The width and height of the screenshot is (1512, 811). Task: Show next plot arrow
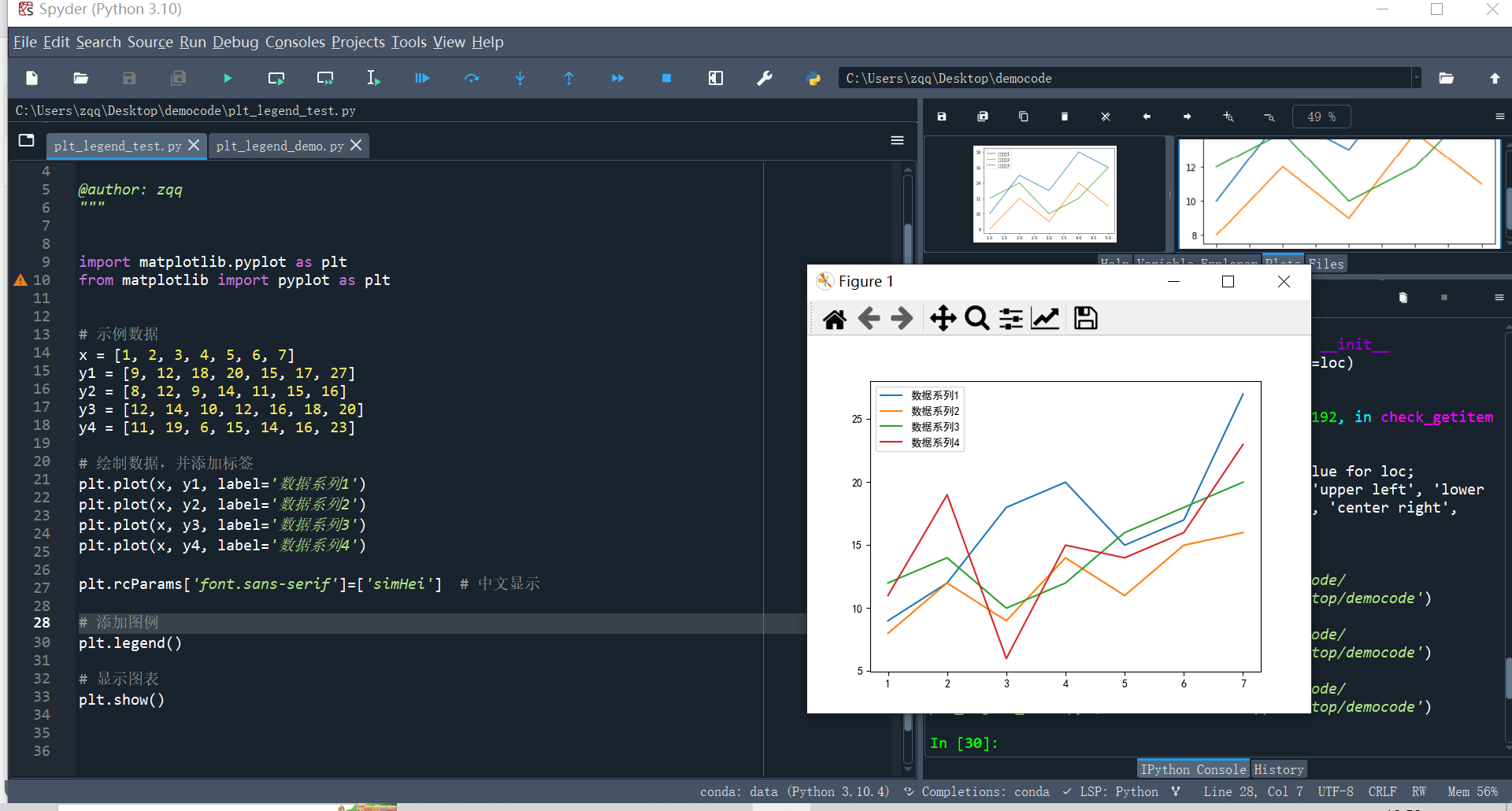(x=1188, y=117)
